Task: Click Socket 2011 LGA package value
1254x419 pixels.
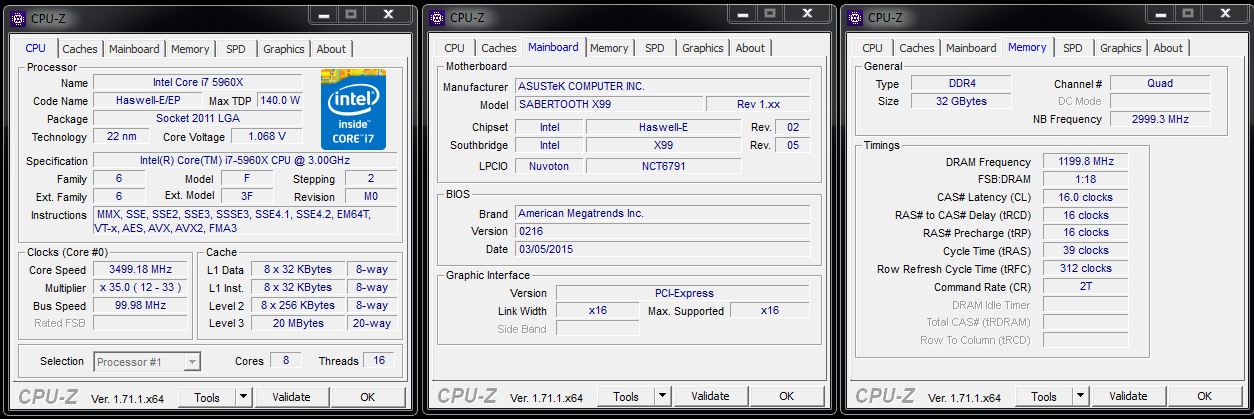Action: [198, 119]
